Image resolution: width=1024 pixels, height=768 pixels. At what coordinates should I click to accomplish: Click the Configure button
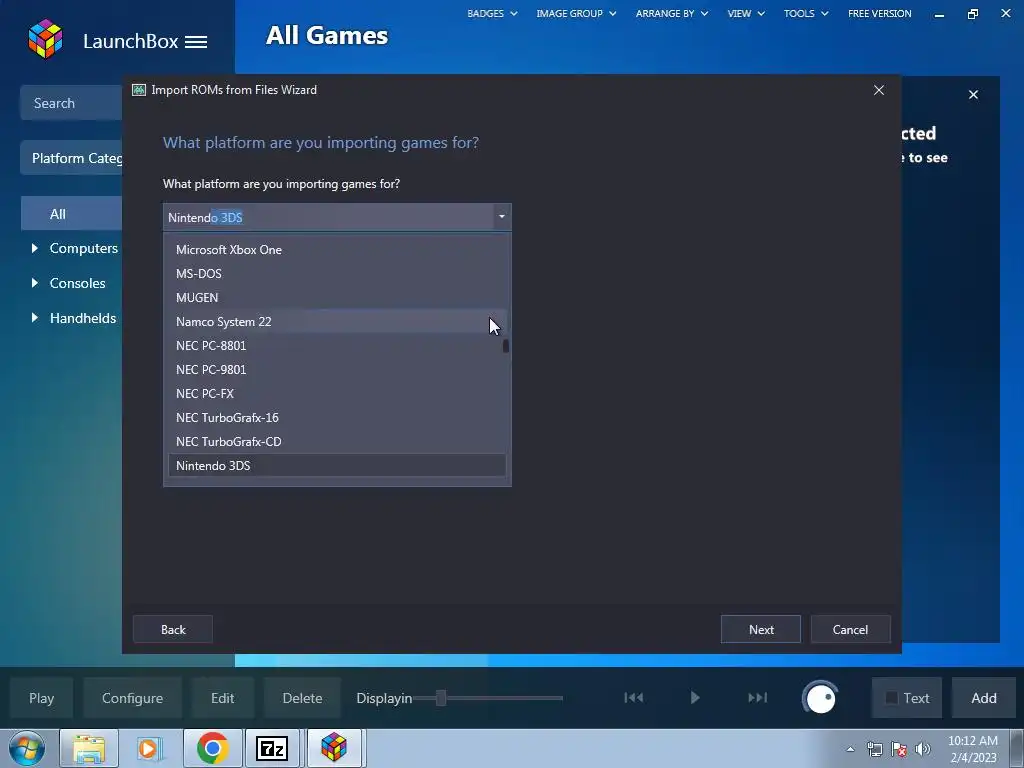[x=133, y=698]
